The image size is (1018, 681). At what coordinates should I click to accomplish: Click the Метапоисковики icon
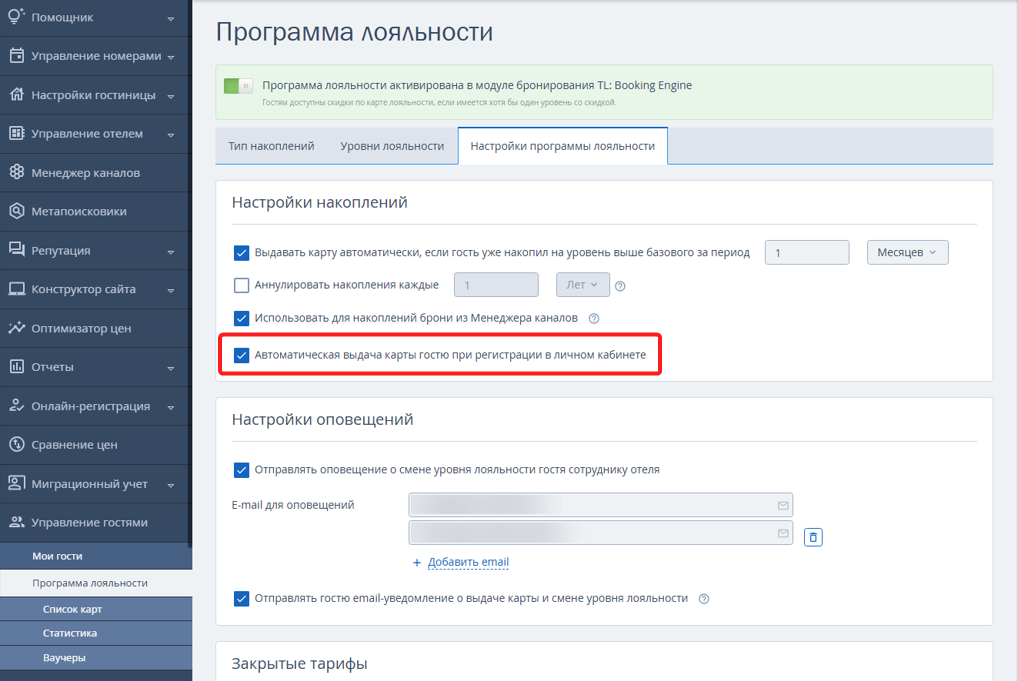tap(16, 211)
